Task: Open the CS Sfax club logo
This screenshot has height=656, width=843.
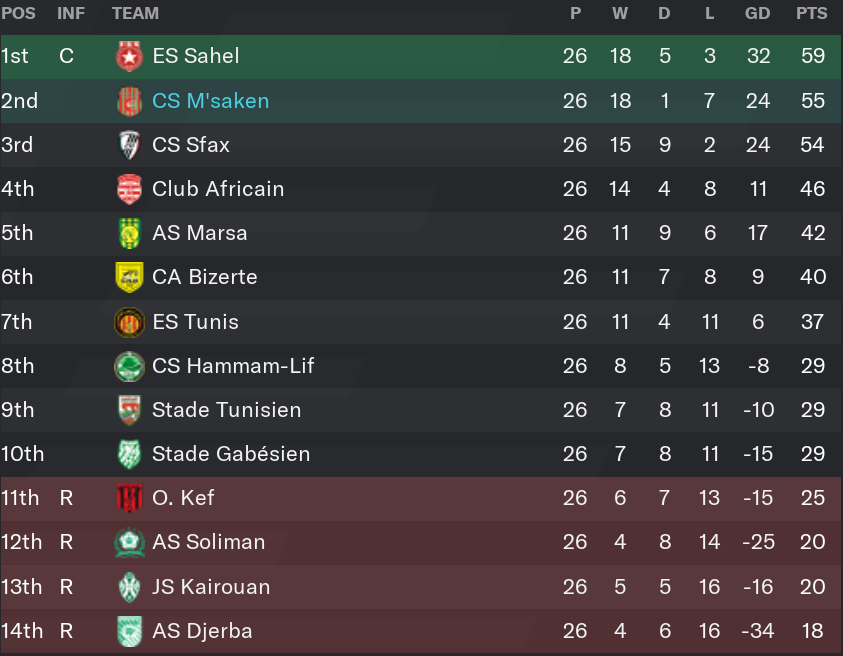Action: click(129, 145)
